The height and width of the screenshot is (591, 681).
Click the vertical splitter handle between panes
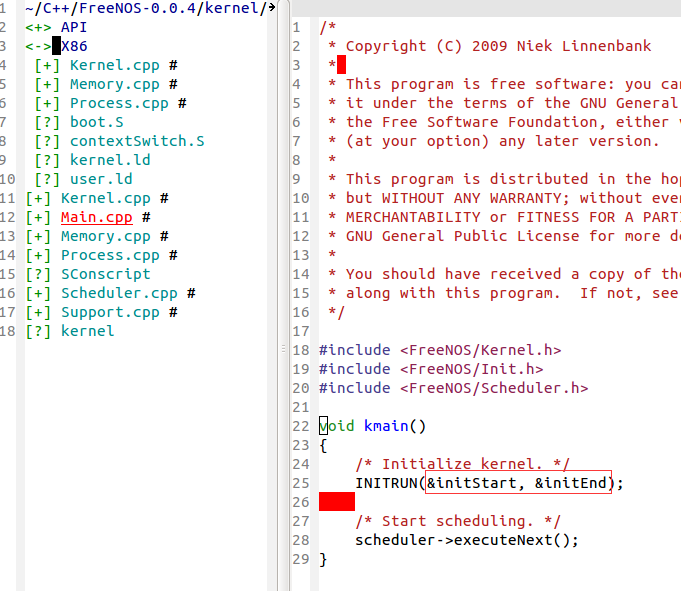(x=283, y=349)
